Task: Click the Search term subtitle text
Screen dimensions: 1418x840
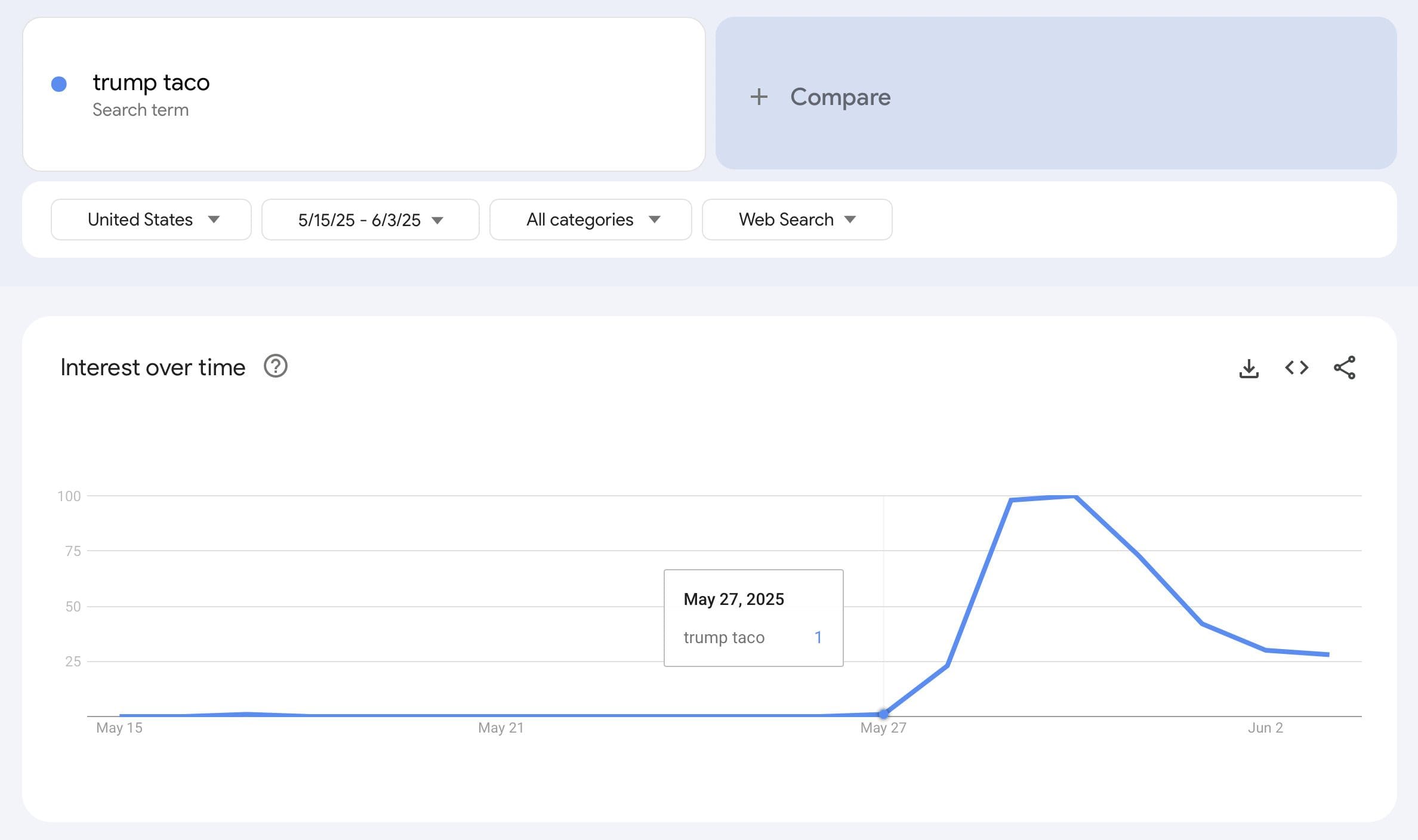Action: point(140,110)
